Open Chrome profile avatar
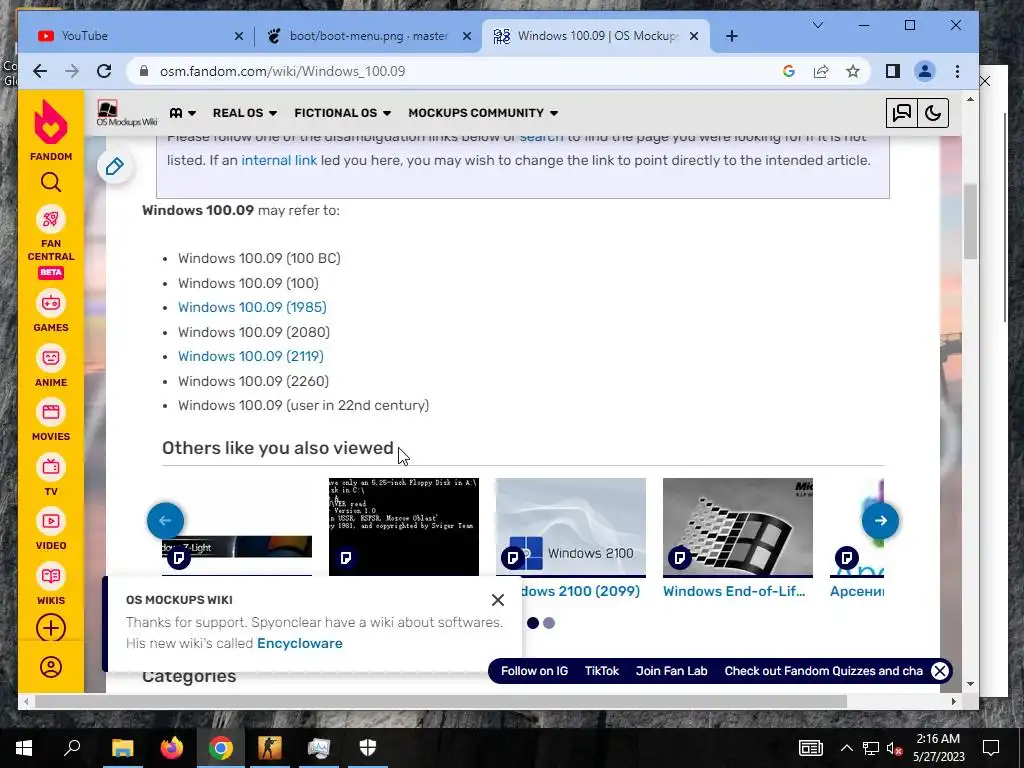 (925, 71)
